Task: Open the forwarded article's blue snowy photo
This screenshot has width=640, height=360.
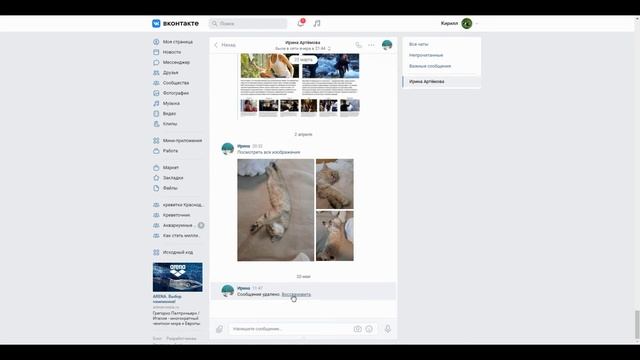Action: click(331, 66)
